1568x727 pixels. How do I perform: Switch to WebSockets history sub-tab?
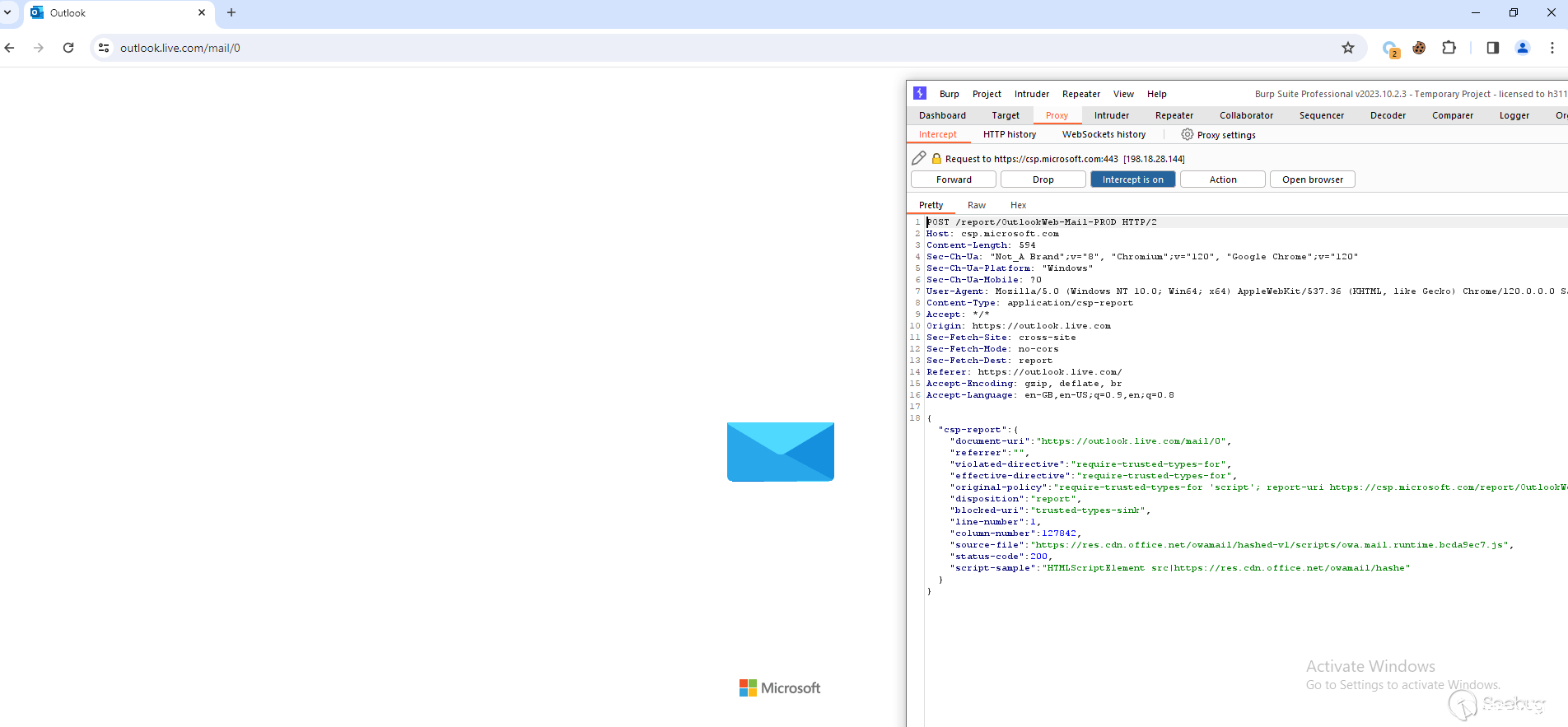click(1104, 134)
